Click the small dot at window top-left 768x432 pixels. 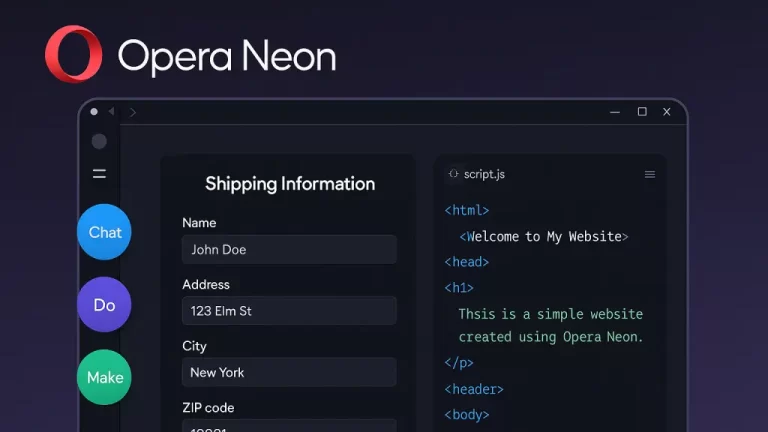(x=94, y=112)
